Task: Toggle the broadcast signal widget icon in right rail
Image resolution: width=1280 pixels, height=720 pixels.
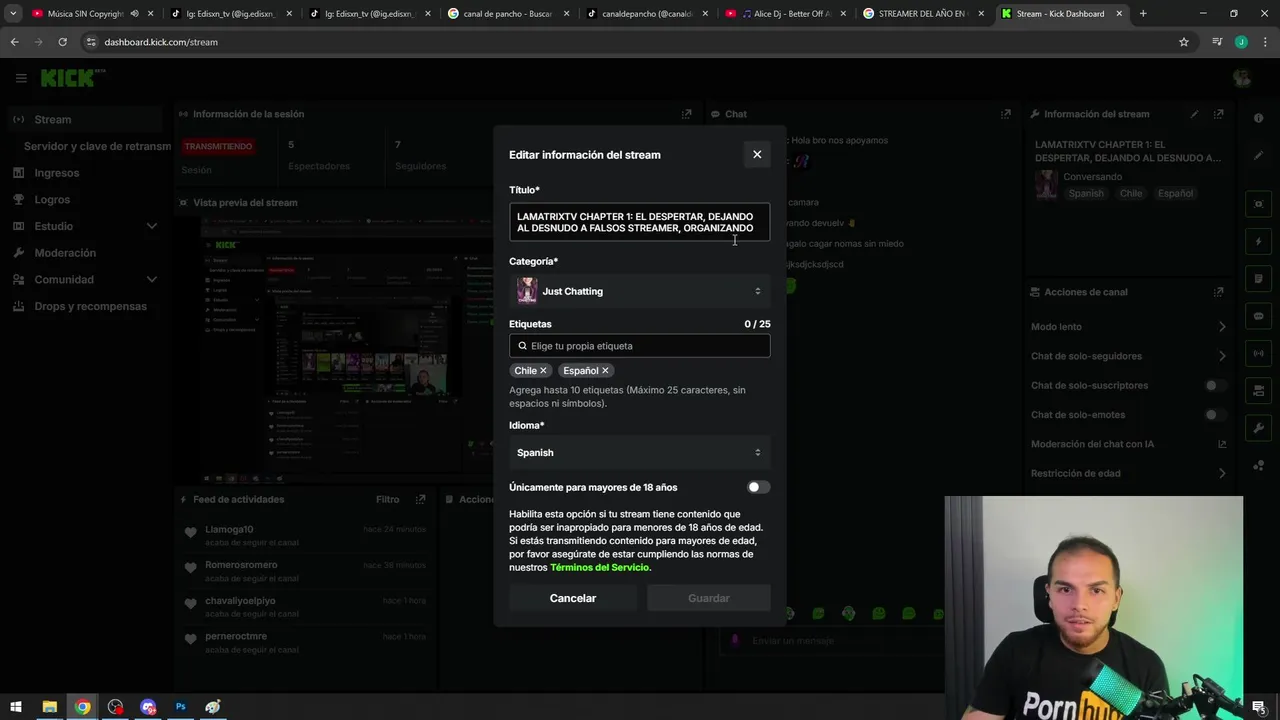Action: pos(1259,353)
